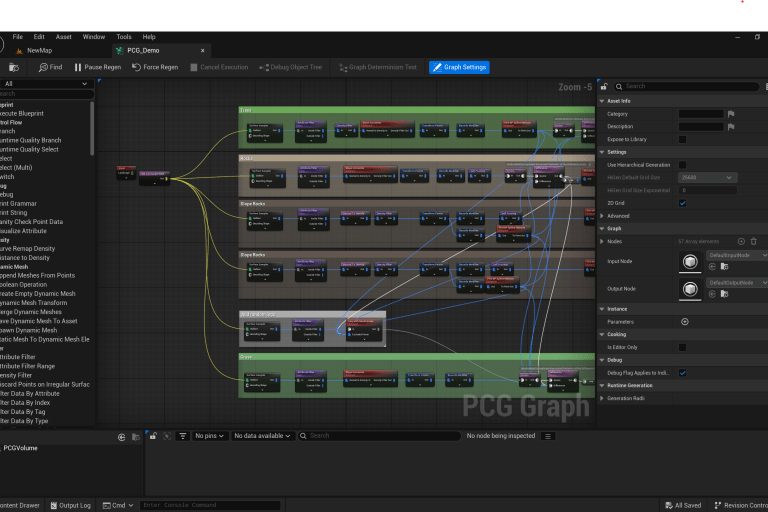Click the All Saved status indicator
The image size is (768, 512).
683,505
